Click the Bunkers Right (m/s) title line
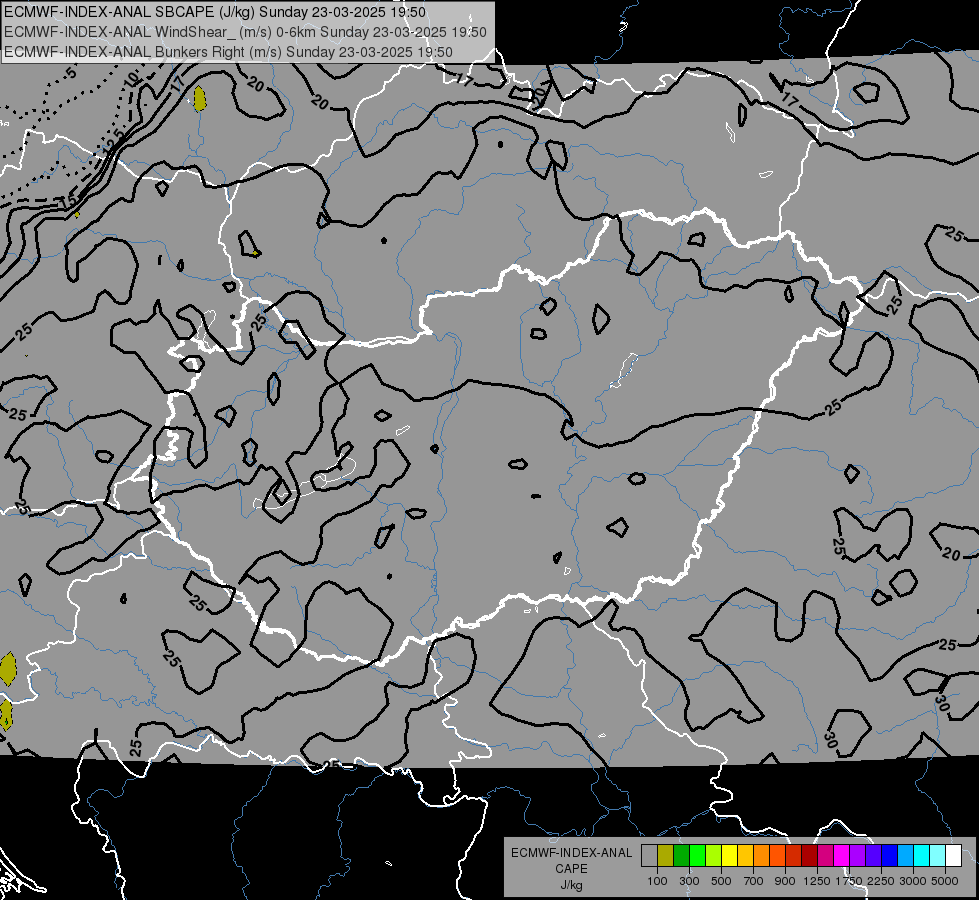This screenshot has width=979, height=900. (228, 52)
